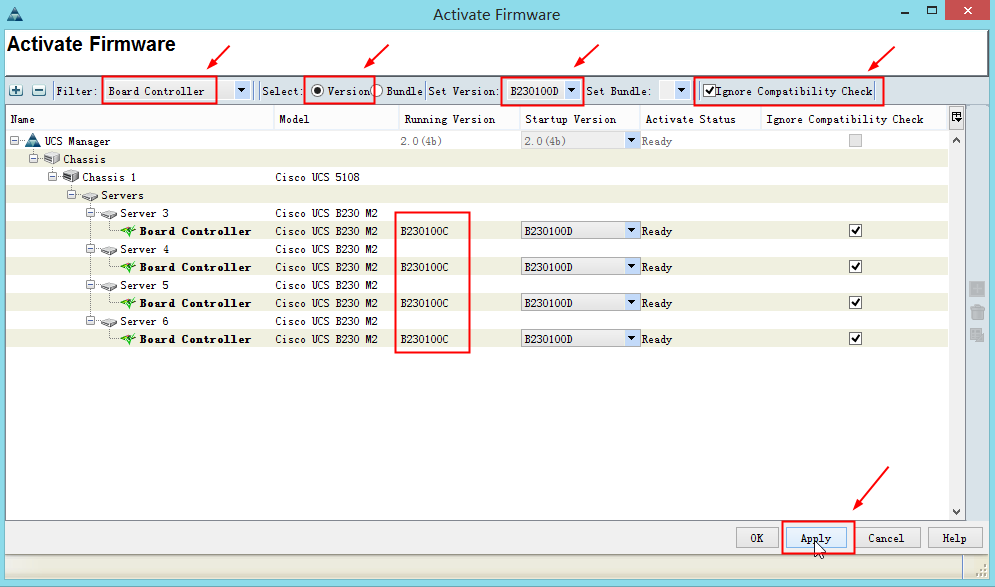Click the OK button
The height and width of the screenshot is (587, 995).
tap(757, 538)
